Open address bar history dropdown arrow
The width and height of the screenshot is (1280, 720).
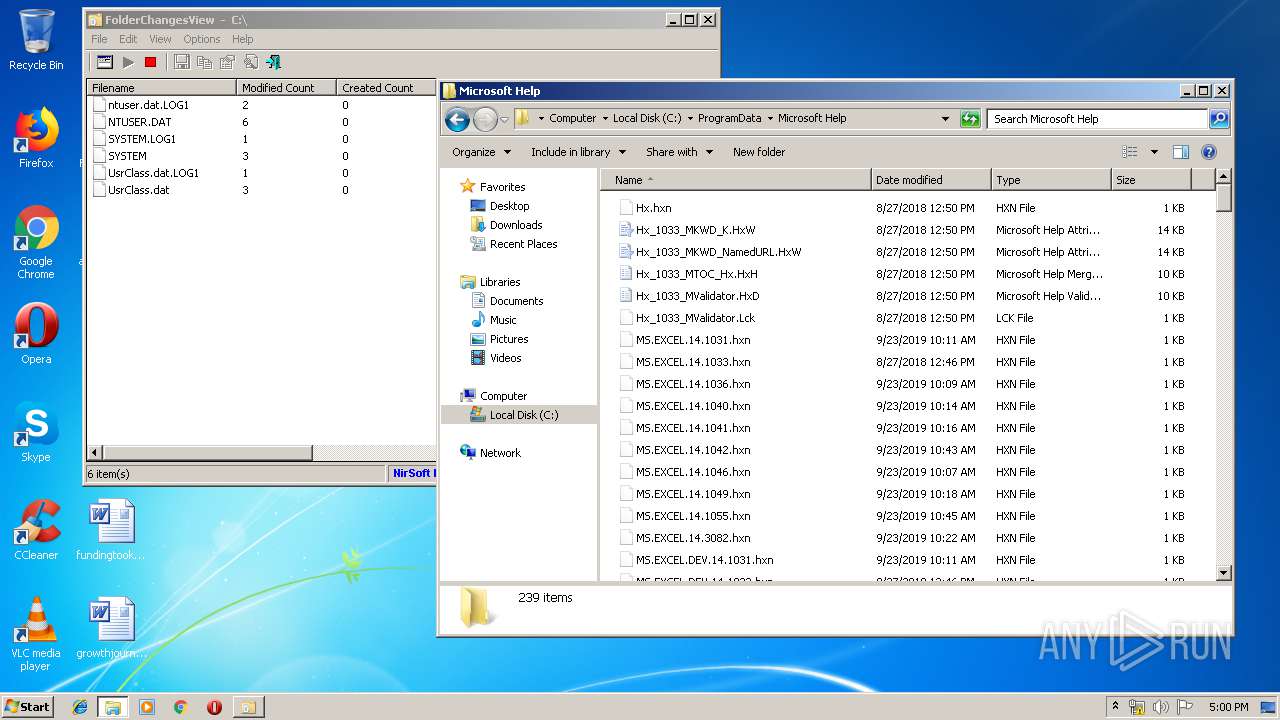(x=945, y=118)
